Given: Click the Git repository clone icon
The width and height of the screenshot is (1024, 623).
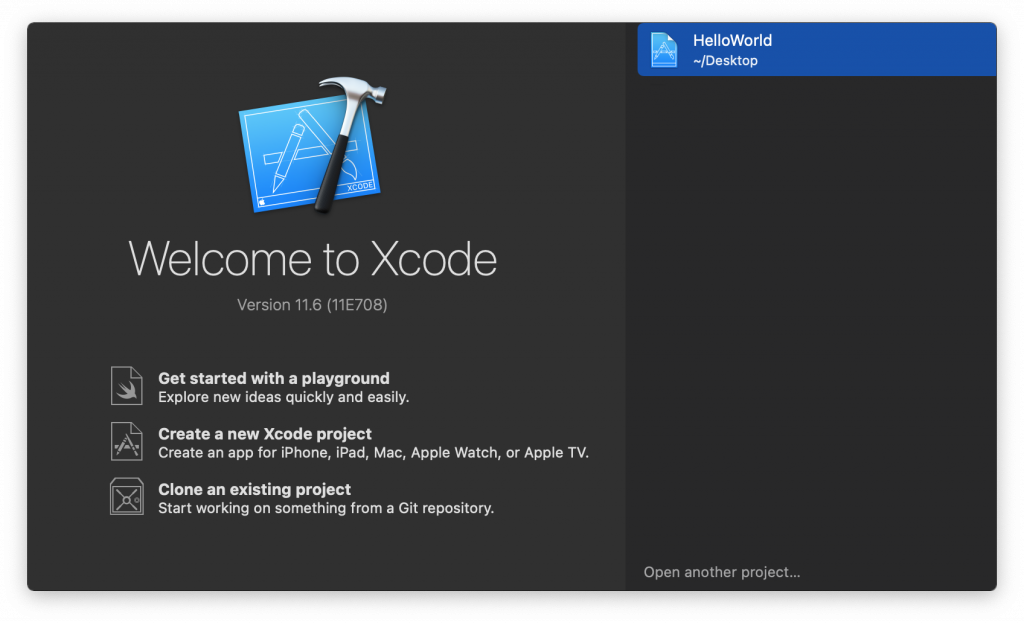Looking at the screenshot, I should 127,497.
